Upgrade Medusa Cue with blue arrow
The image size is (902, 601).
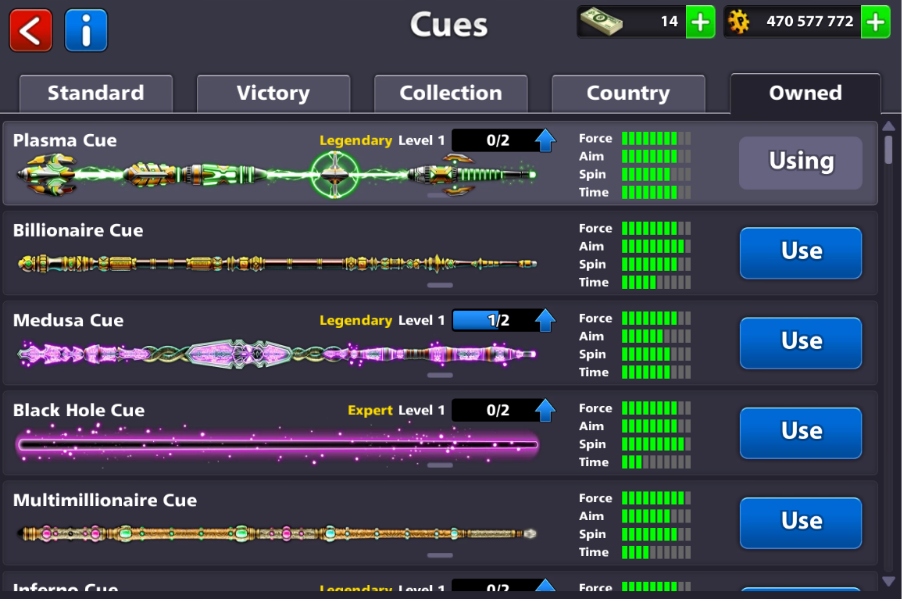click(545, 320)
